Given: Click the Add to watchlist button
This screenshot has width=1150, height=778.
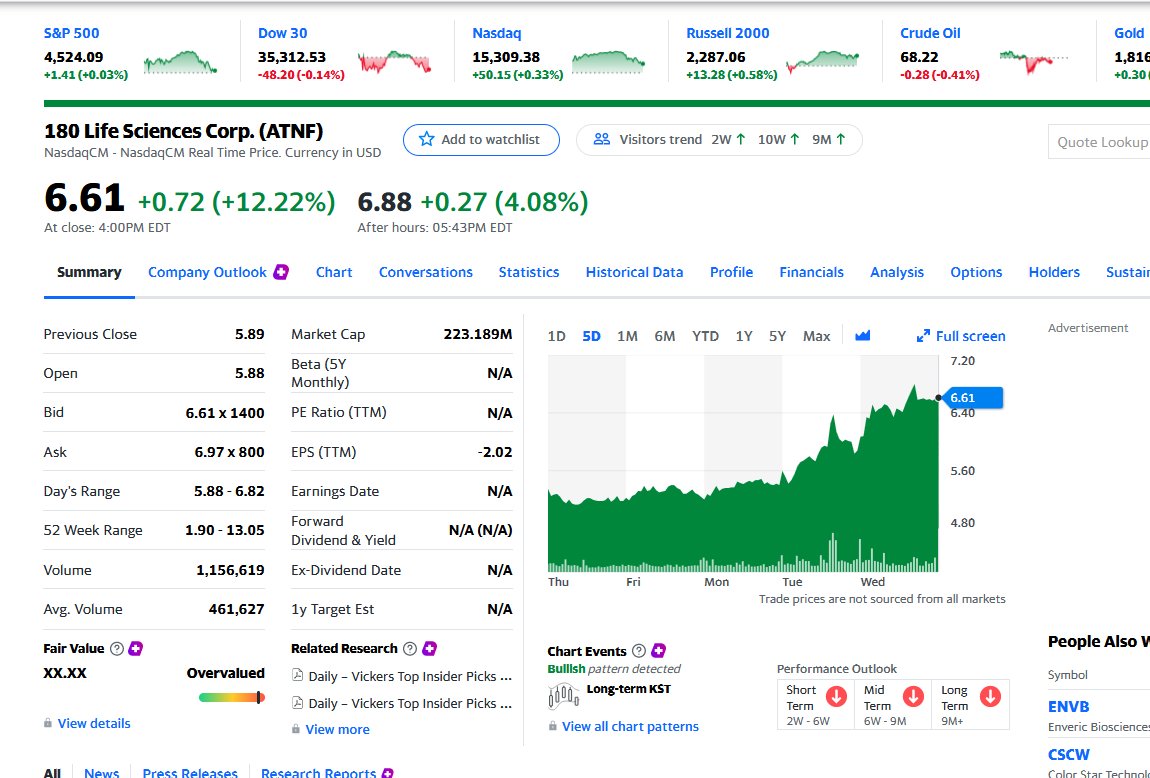Looking at the screenshot, I should (x=481, y=139).
